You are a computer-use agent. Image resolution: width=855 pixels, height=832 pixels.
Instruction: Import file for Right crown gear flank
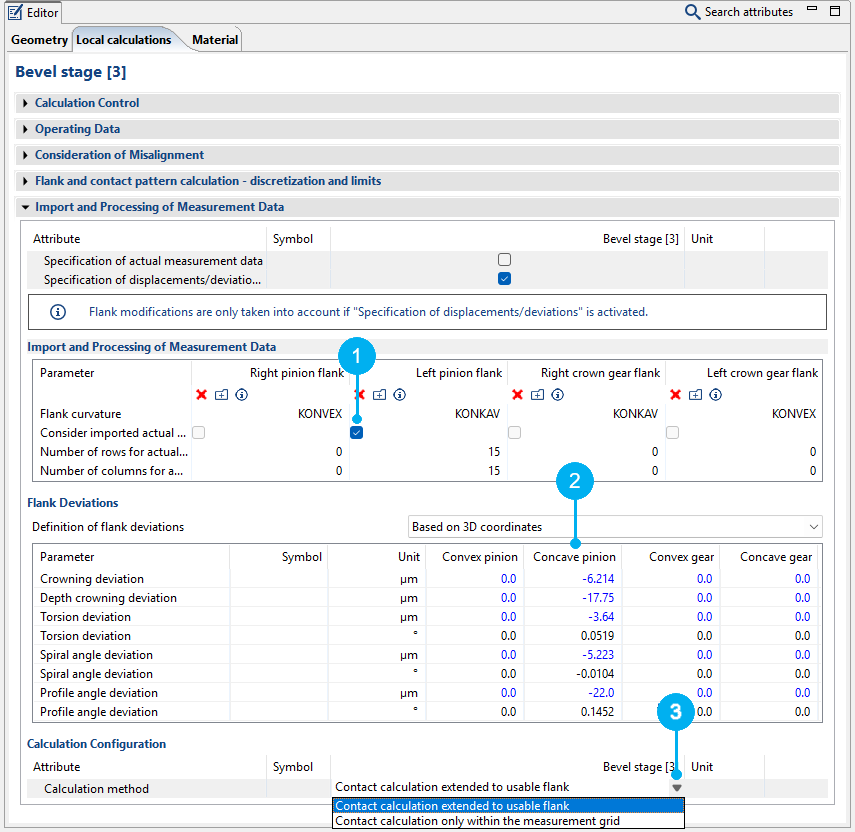pos(538,395)
